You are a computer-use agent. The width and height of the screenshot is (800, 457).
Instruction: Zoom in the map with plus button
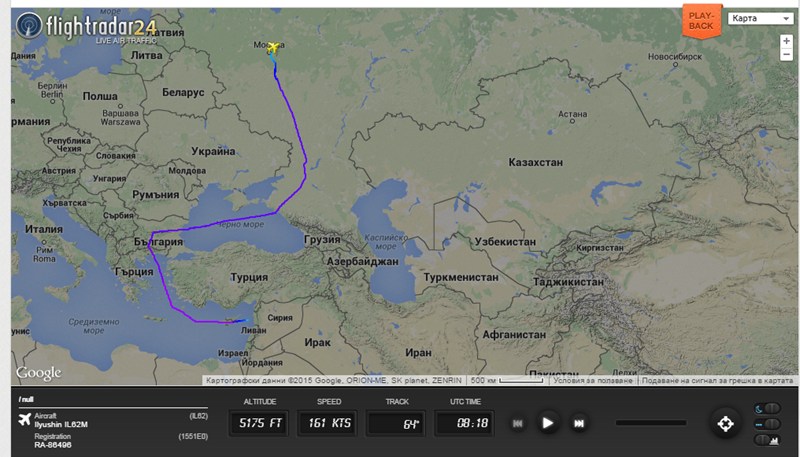point(786,41)
